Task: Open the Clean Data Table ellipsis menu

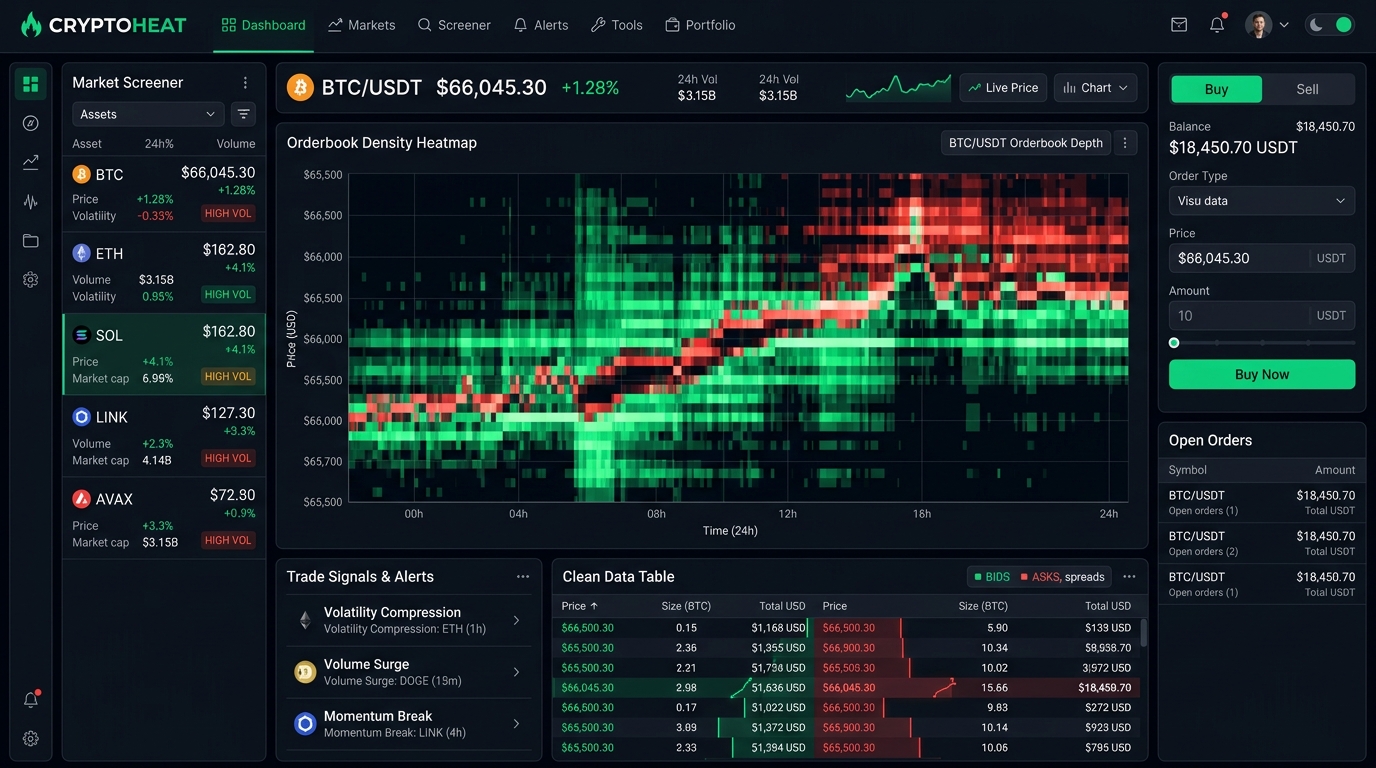Action: click(x=1129, y=577)
